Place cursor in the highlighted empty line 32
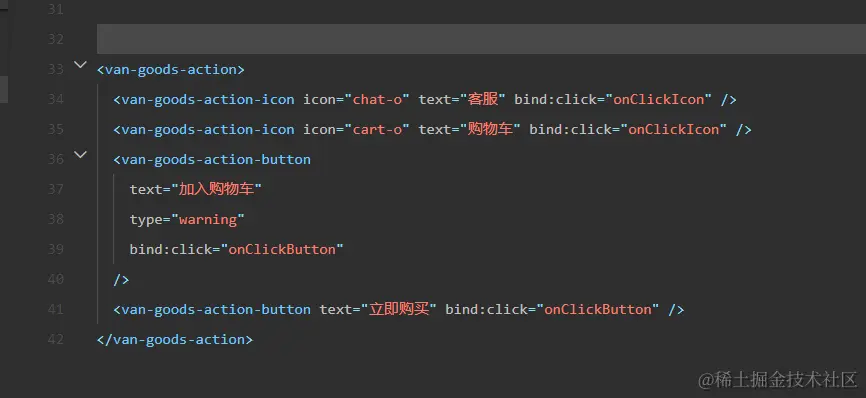 [x=481, y=39]
